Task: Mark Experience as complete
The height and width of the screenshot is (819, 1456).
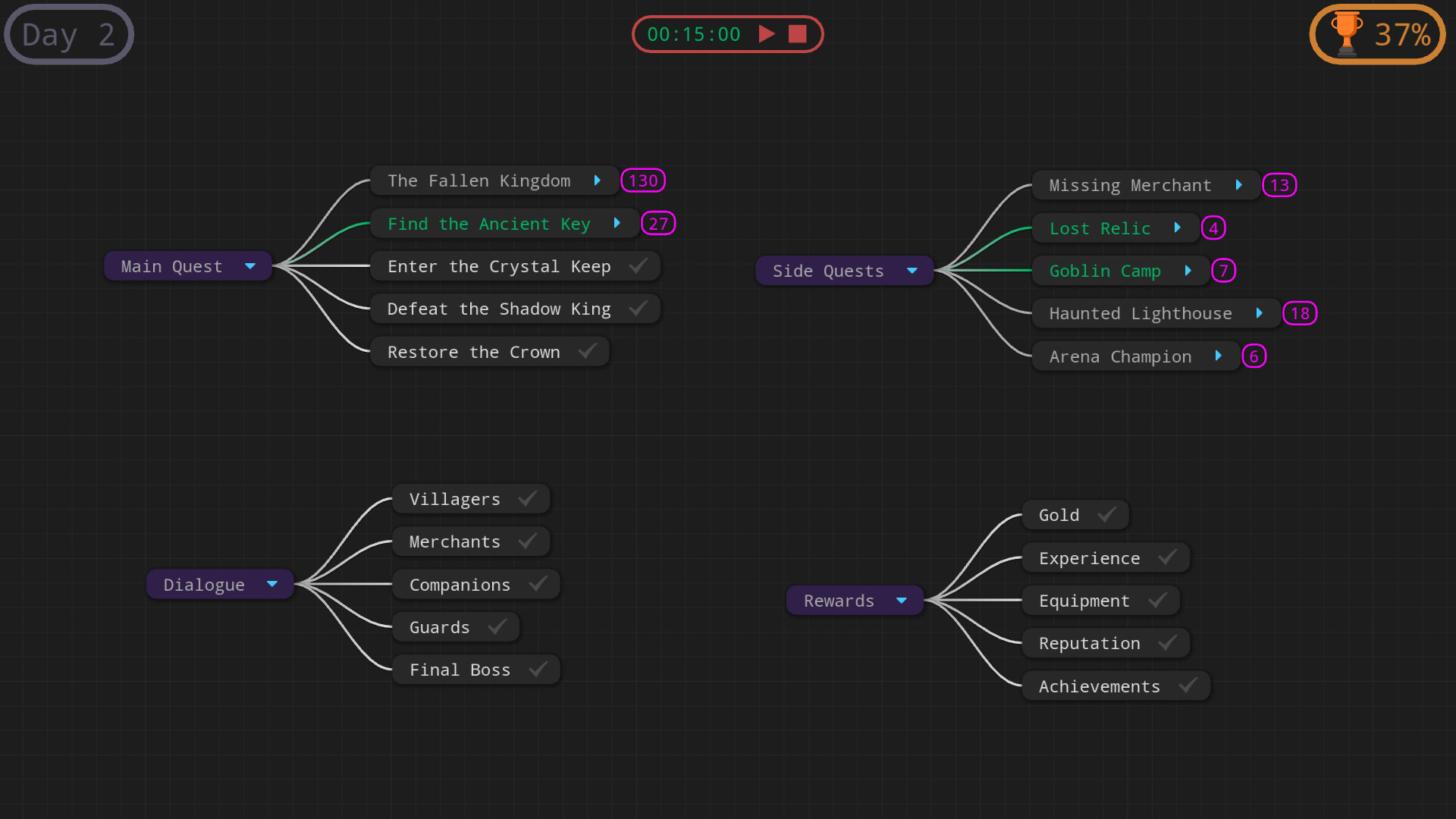Action: 1168,557
